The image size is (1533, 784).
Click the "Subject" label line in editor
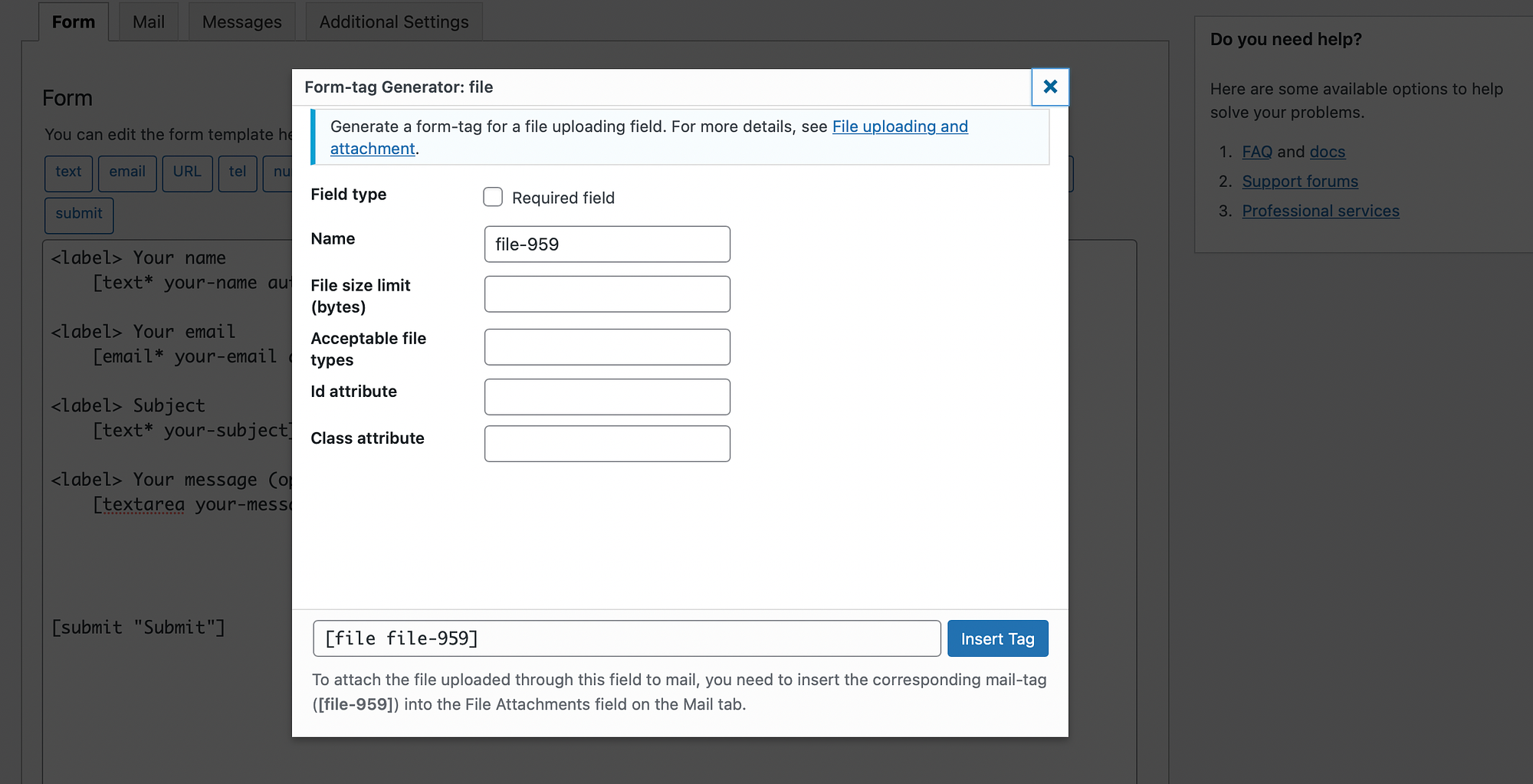coord(128,405)
